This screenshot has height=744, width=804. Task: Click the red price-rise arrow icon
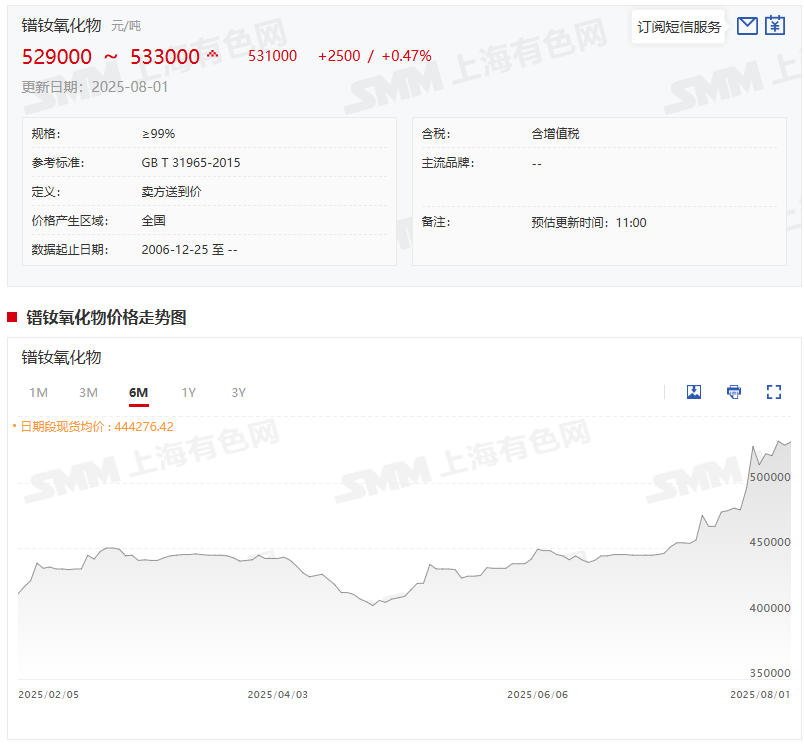(212, 54)
